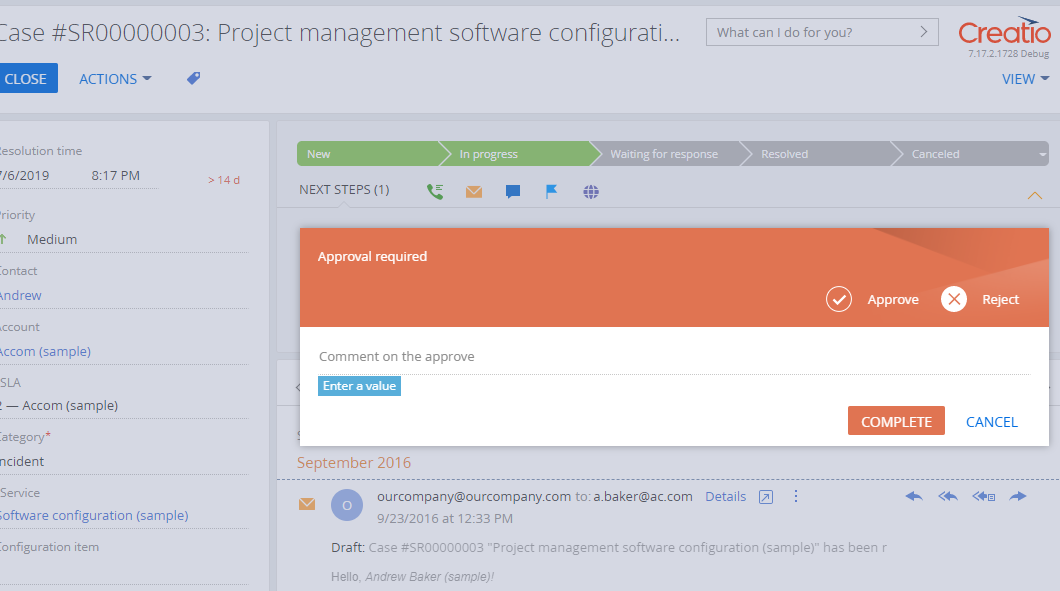
Task: Open the three-dot email options menu
Action: point(796,496)
